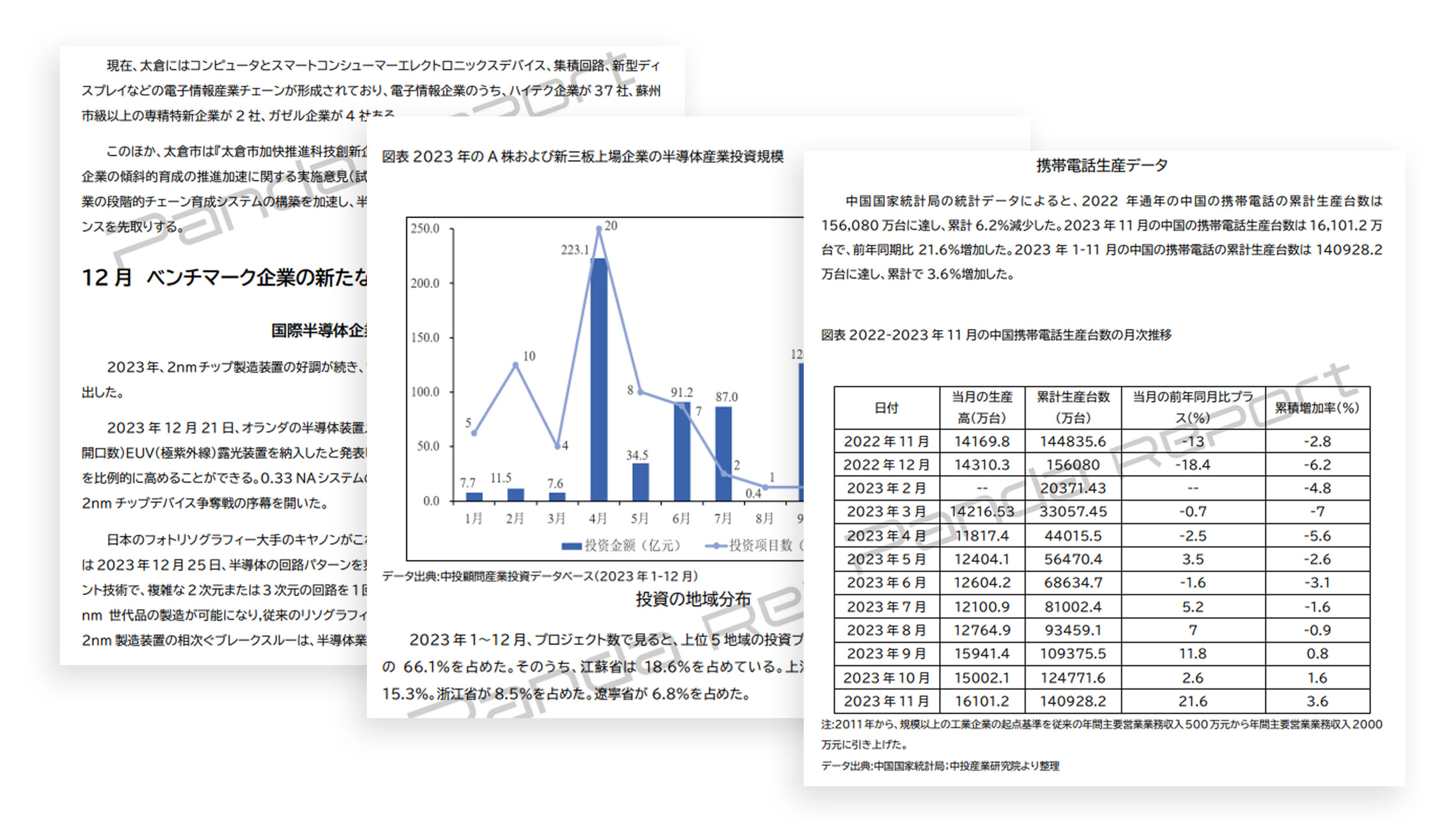Click the cumulative value 20371.43
1456x834 pixels.
(1073, 488)
